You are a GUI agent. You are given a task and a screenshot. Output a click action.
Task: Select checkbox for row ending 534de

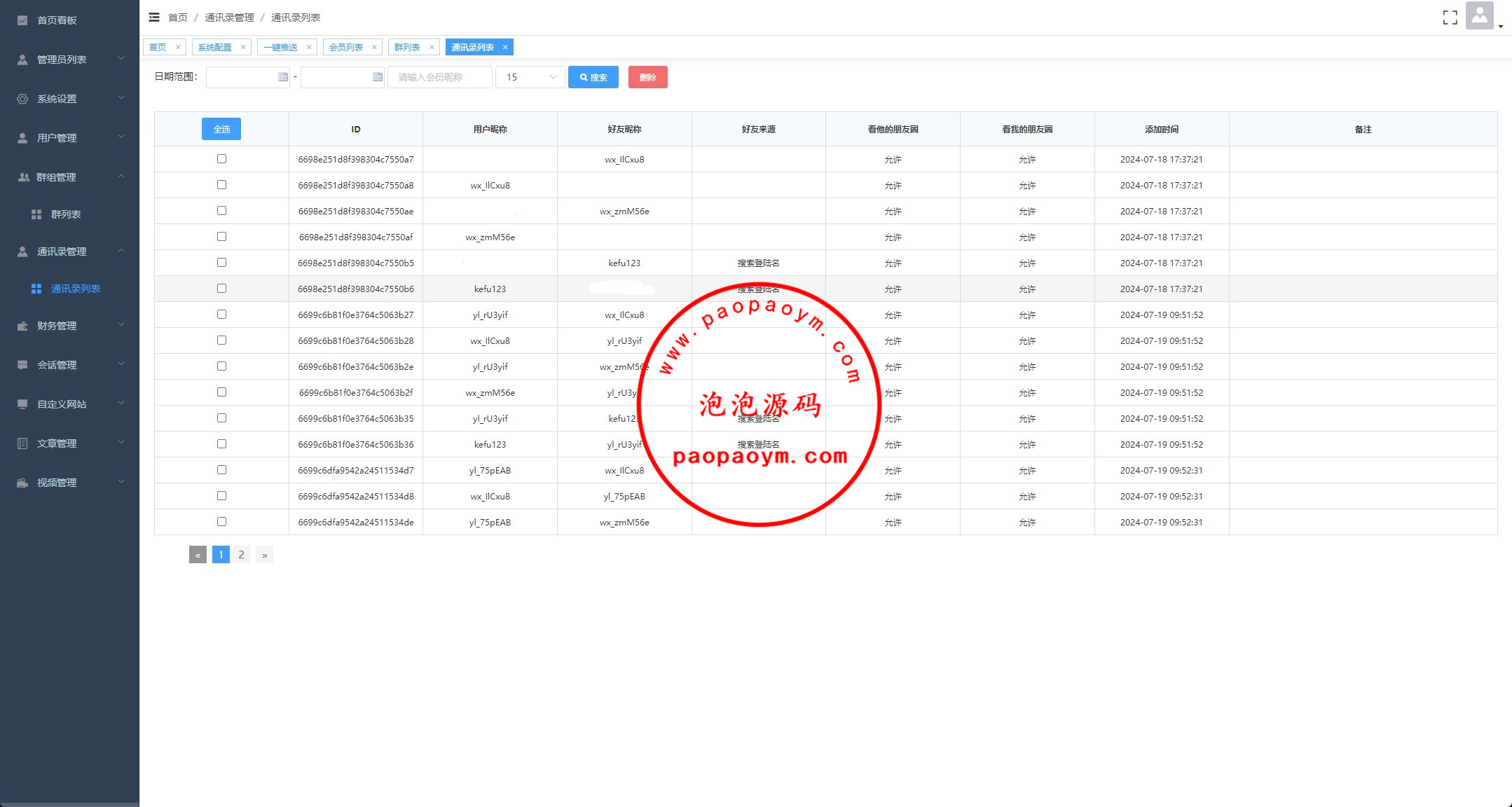pyautogui.click(x=221, y=522)
